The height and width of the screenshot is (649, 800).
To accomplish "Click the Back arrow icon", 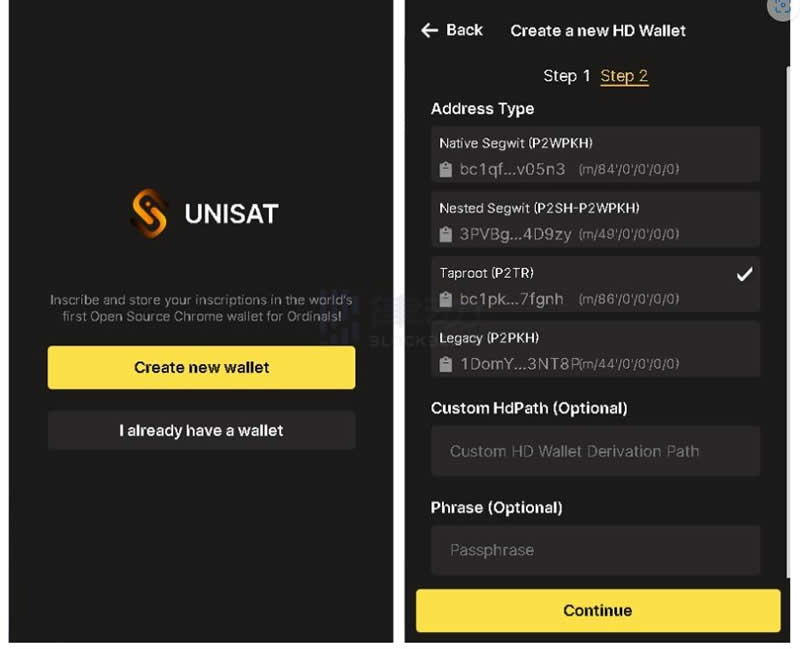I will click(x=430, y=31).
